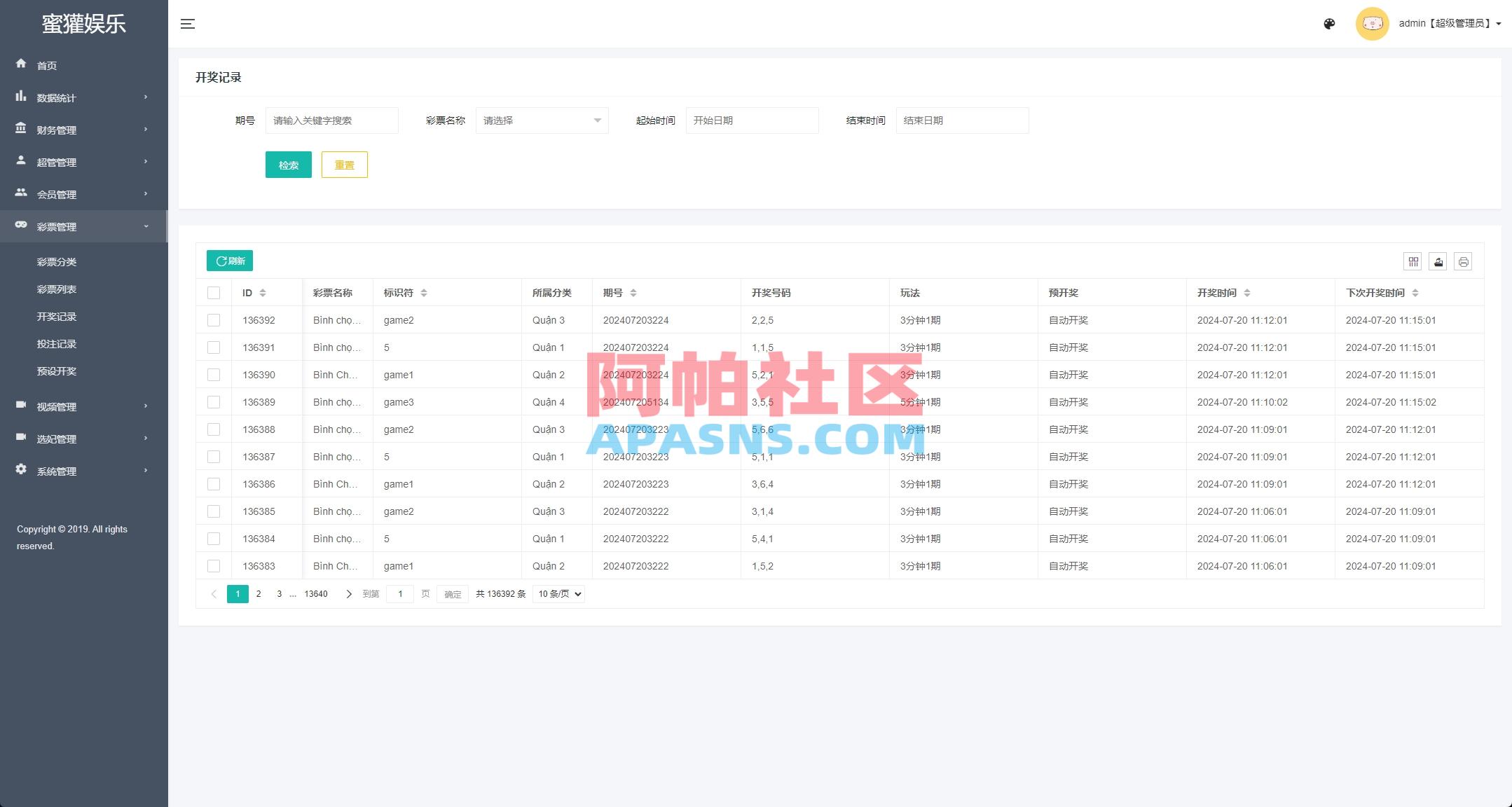Open the 彩票名称 selection dropdown

click(x=541, y=120)
